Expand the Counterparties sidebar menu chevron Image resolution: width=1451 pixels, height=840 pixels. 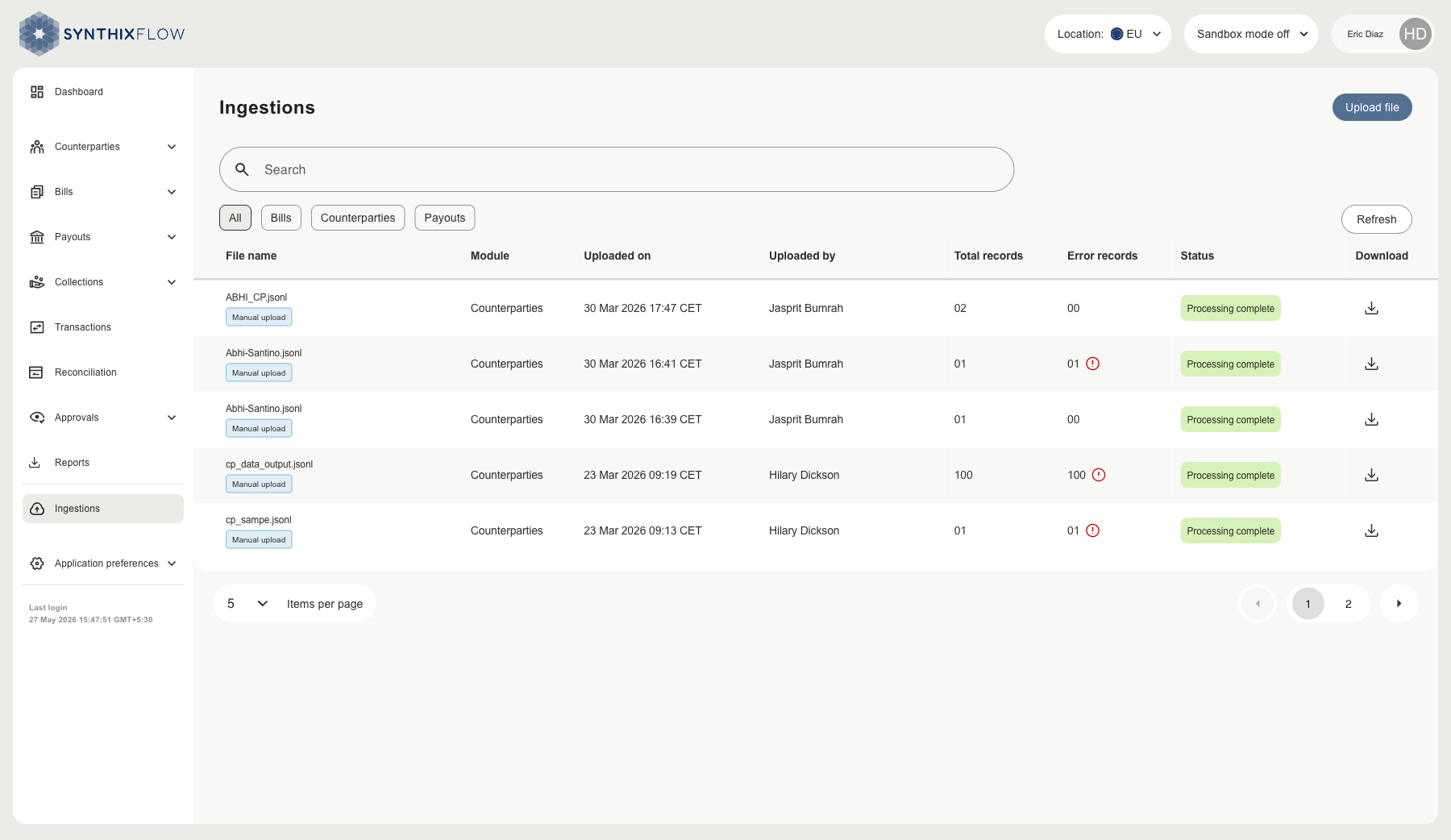172,147
